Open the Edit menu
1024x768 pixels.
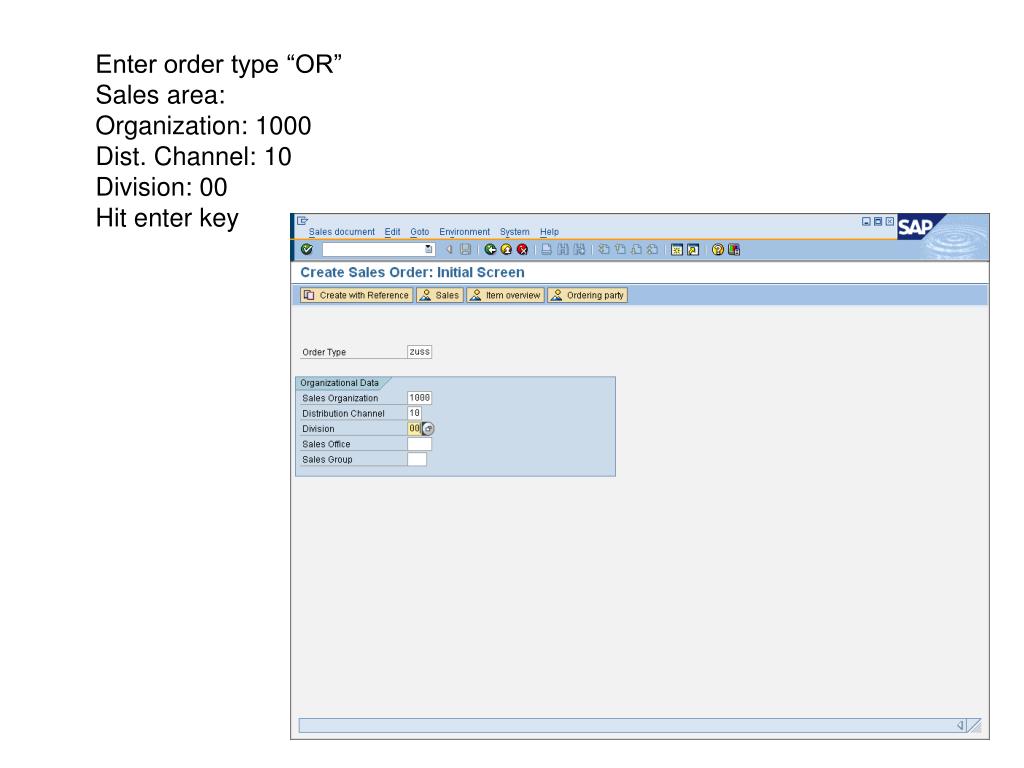392,232
